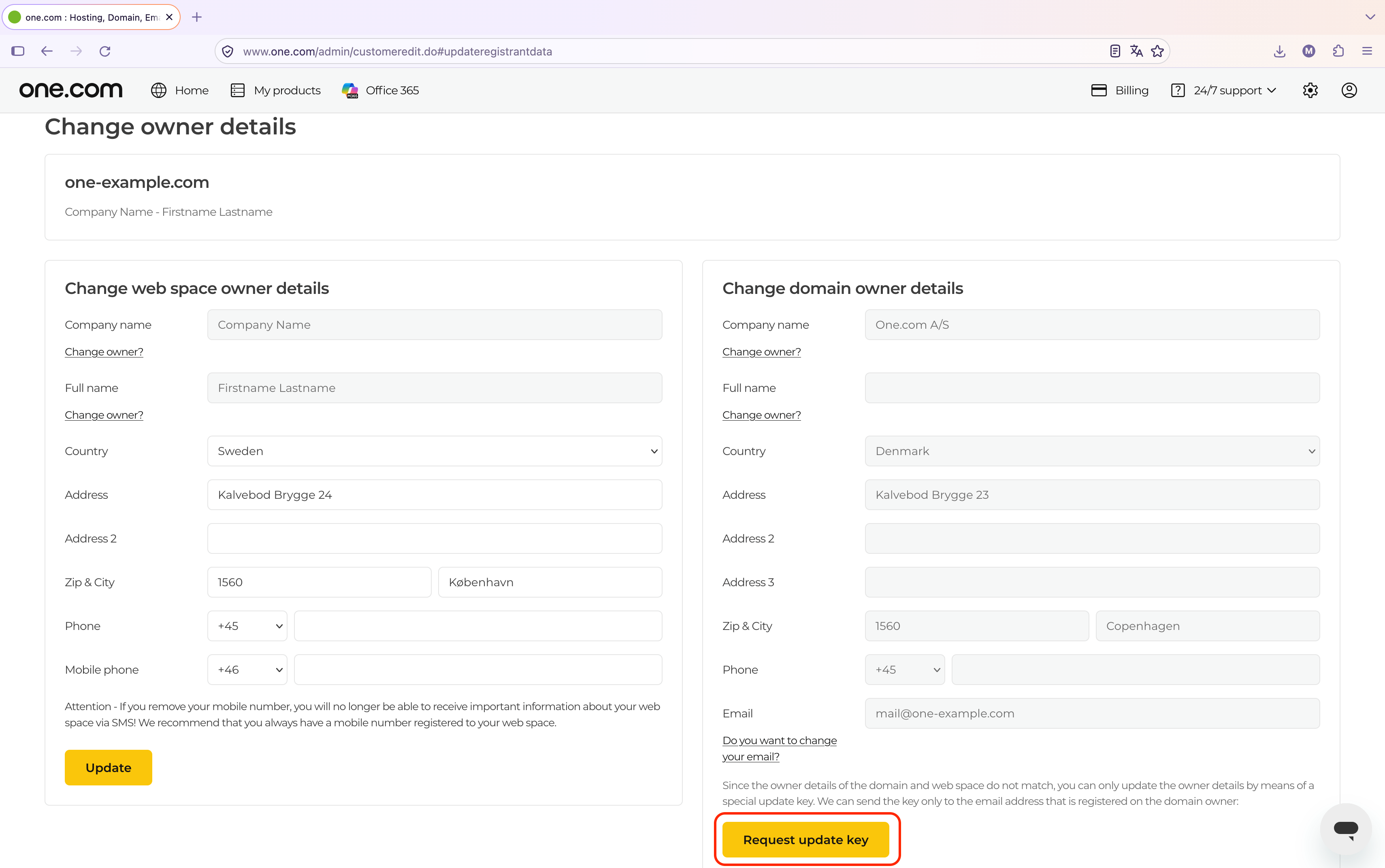Open Office 365 menu item
The image size is (1385, 868).
point(380,90)
